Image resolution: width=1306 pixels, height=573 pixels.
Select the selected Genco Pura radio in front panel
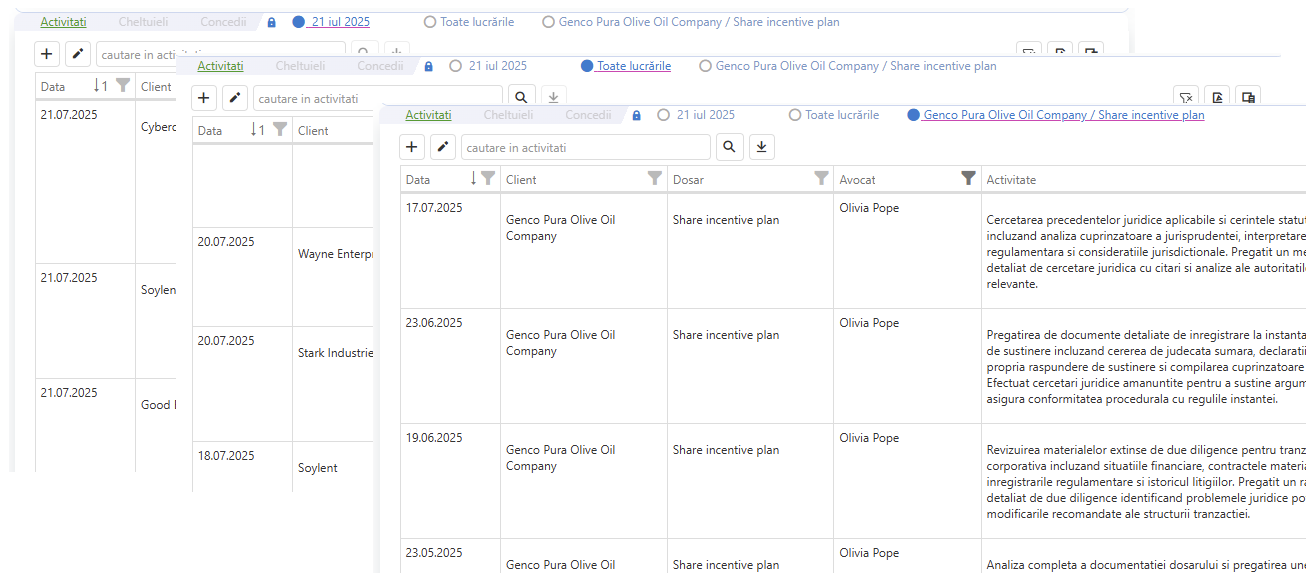click(913, 115)
